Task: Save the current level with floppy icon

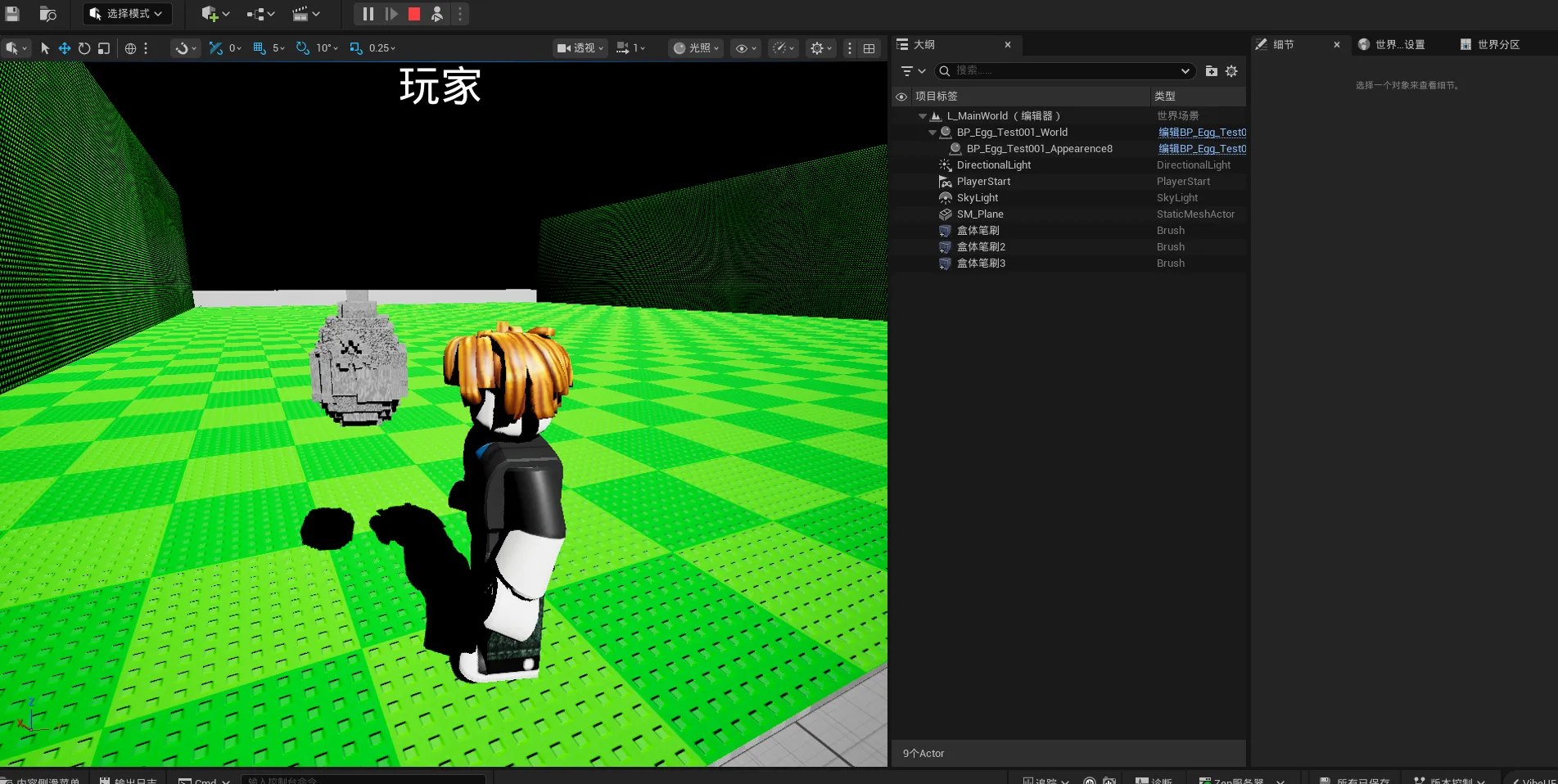Action: [11, 14]
